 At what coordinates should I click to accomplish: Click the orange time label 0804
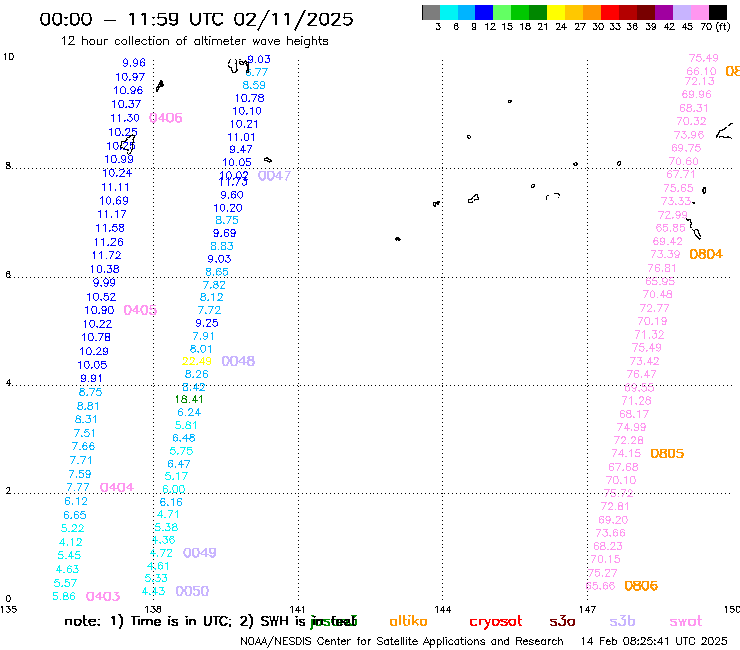point(706,254)
